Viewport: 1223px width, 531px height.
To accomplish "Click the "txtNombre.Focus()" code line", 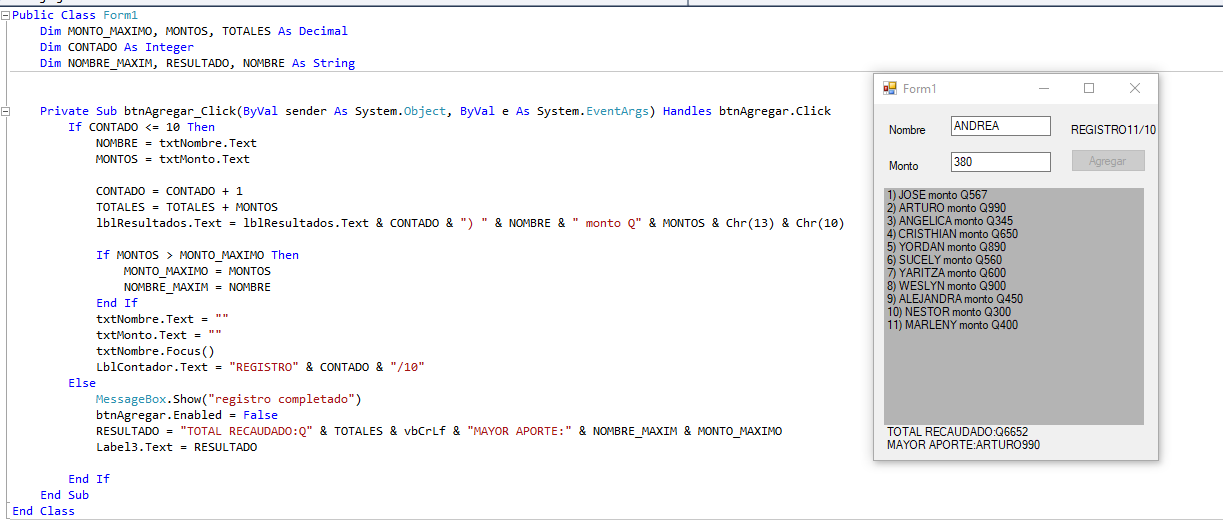I will point(155,351).
